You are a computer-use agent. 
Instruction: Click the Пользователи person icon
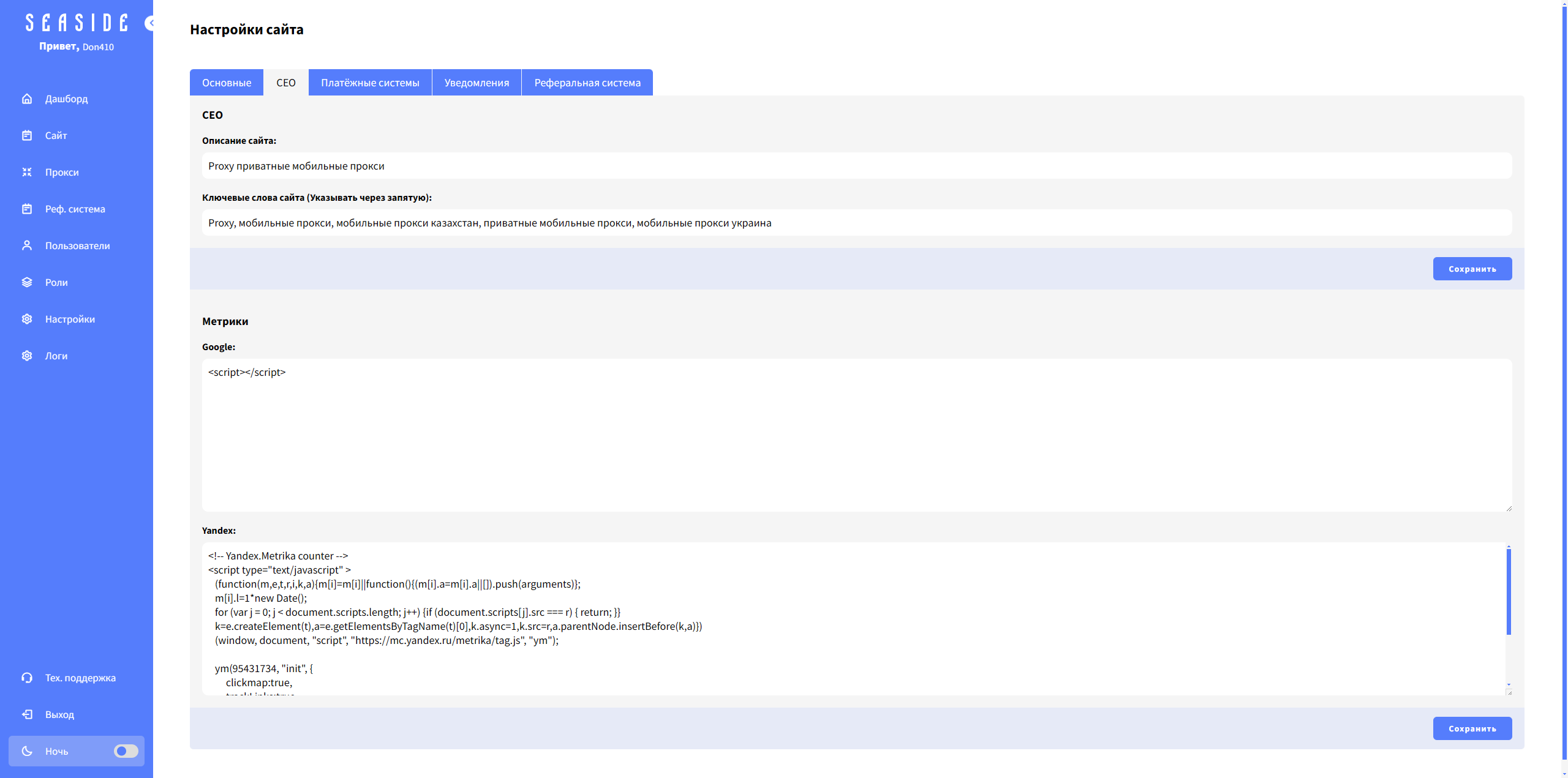point(27,245)
